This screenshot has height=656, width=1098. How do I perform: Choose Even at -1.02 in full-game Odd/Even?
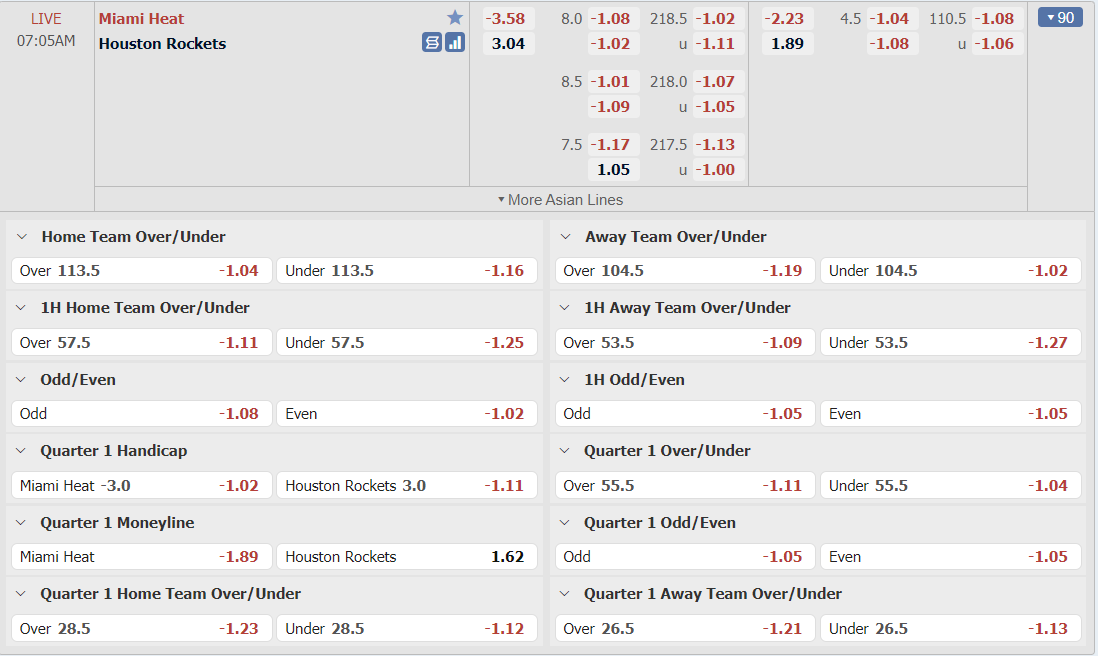(407, 414)
